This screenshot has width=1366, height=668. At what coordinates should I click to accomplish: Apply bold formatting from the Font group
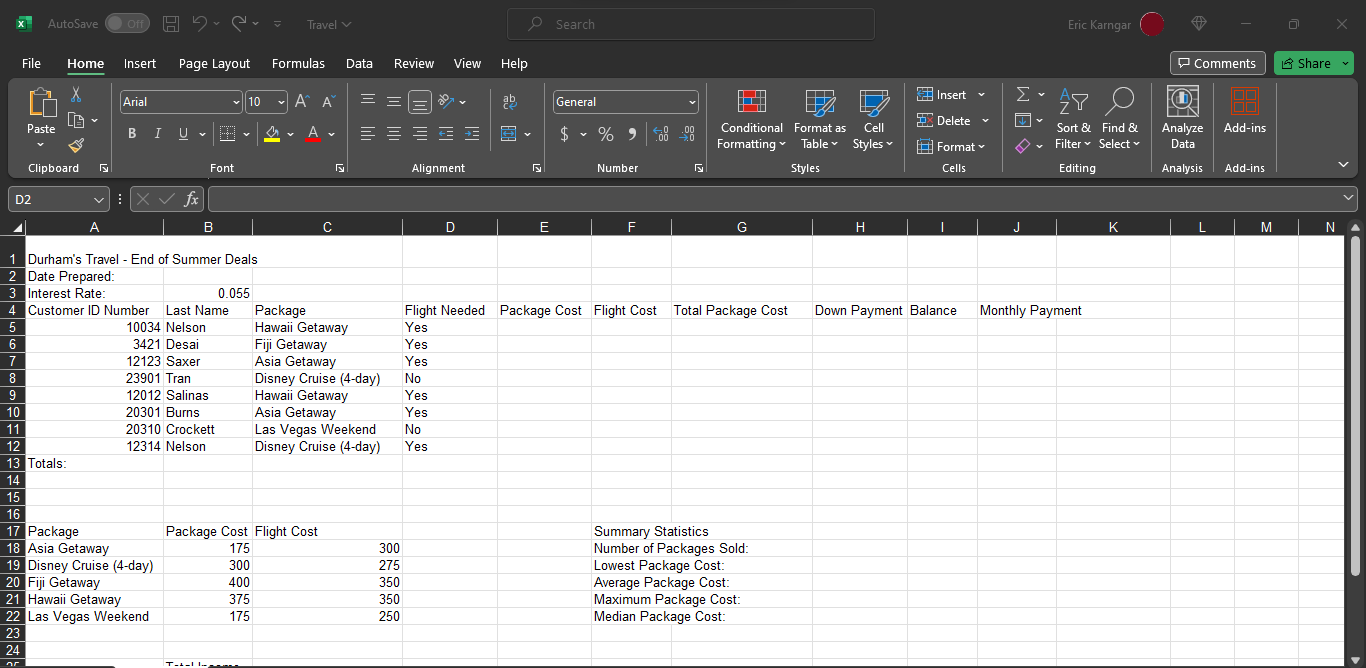[131, 133]
